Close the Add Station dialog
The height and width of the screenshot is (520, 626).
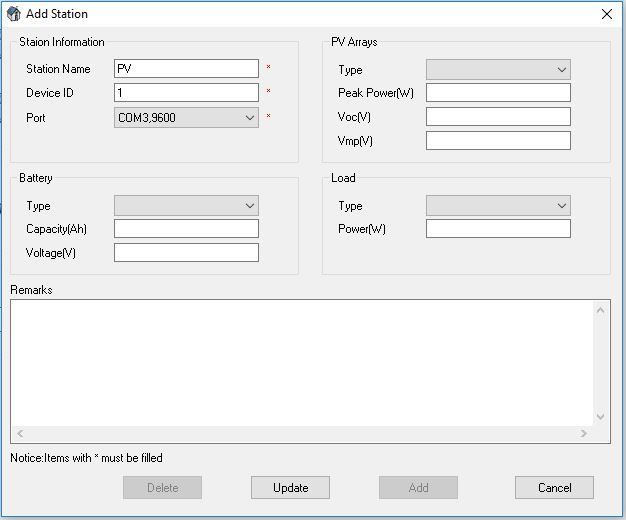pyautogui.click(x=606, y=14)
